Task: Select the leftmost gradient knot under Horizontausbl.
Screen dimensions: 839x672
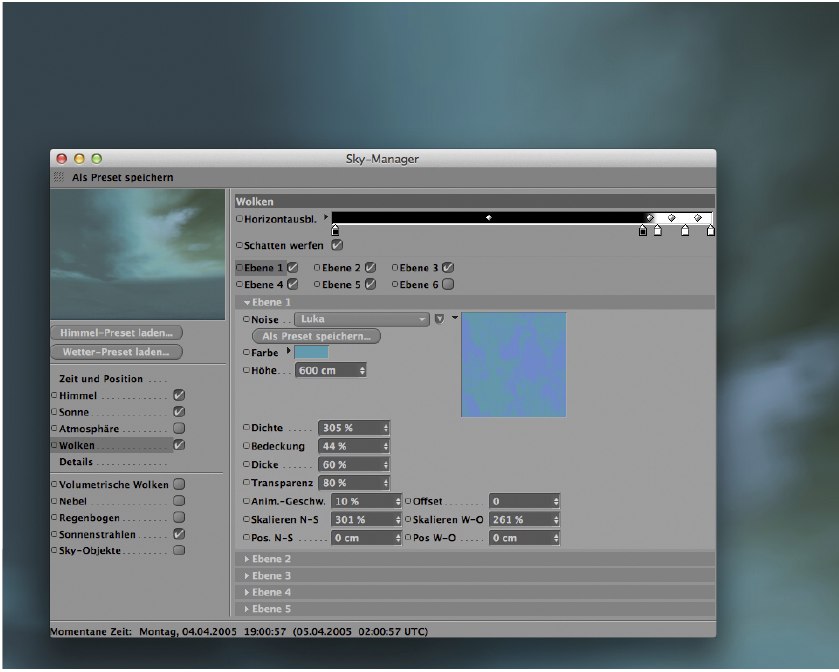Action: [x=335, y=231]
